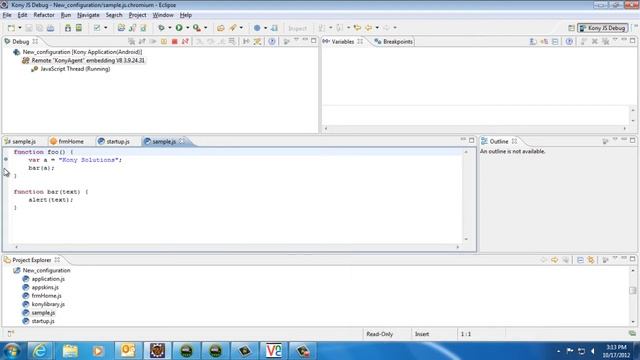This screenshot has width=640, height=360.
Task: Click the help icon in Debug view toolbar
Action: (272, 42)
